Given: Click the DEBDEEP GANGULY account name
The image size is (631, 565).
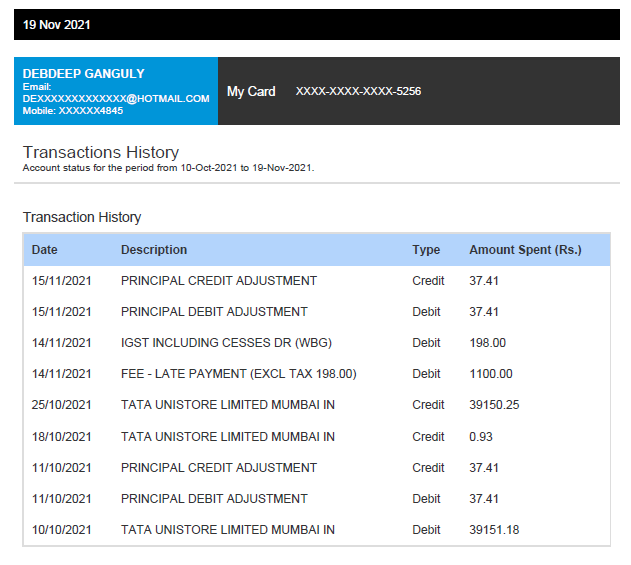Looking at the screenshot, I should click(x=83, y=74).
